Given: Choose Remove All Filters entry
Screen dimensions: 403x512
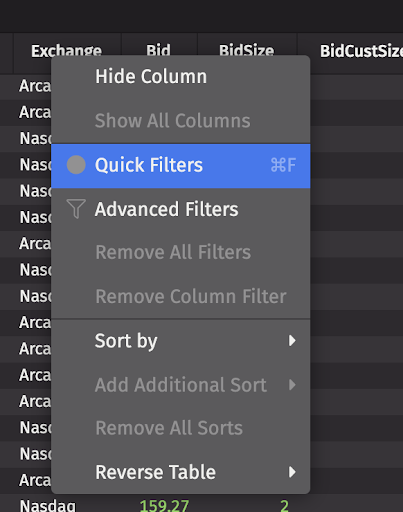Looking at the screenshot, I should pyautogui.click(x=181, y=252).
